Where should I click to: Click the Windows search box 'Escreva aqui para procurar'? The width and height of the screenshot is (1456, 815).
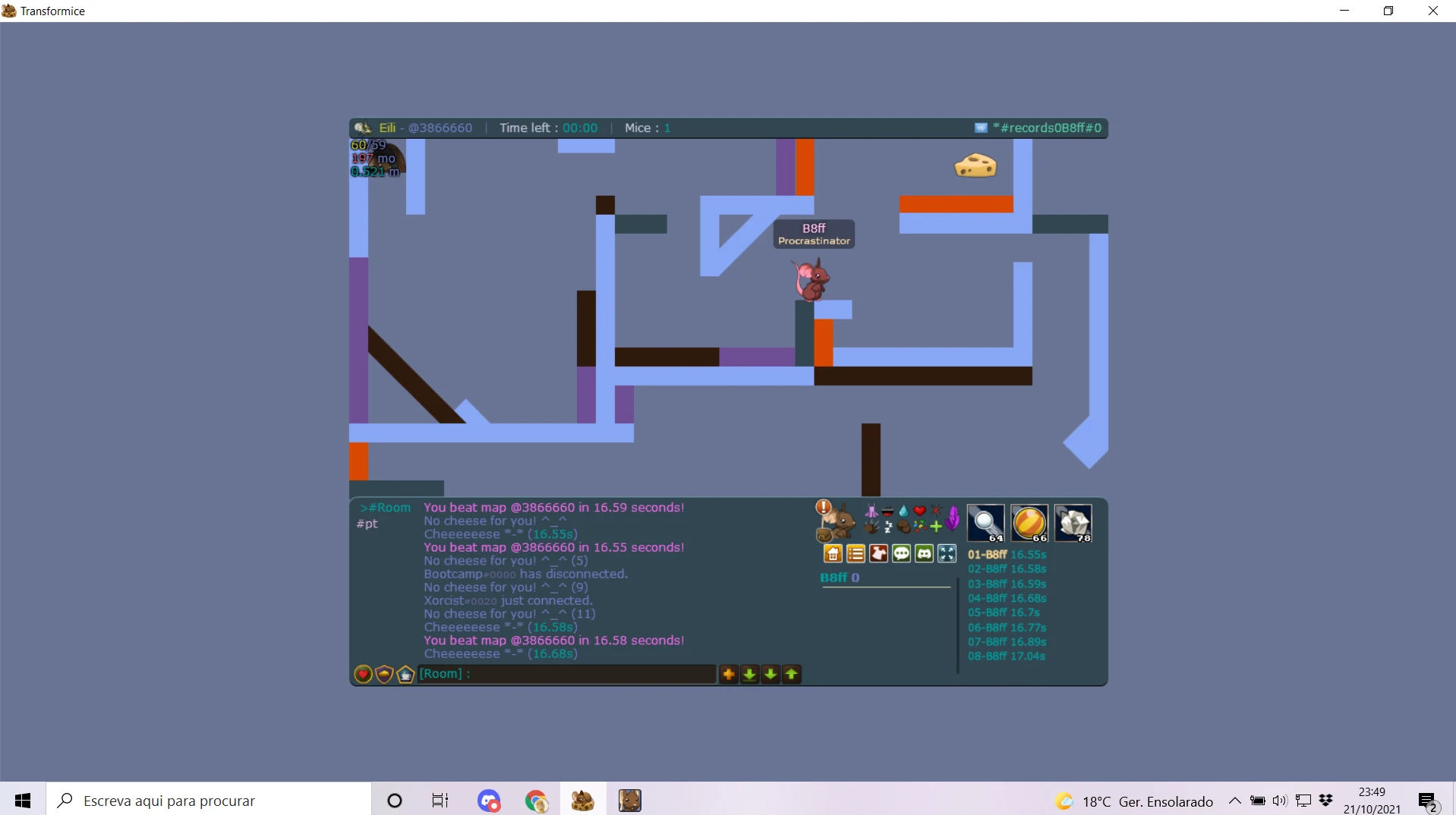(x=209, y=800)
